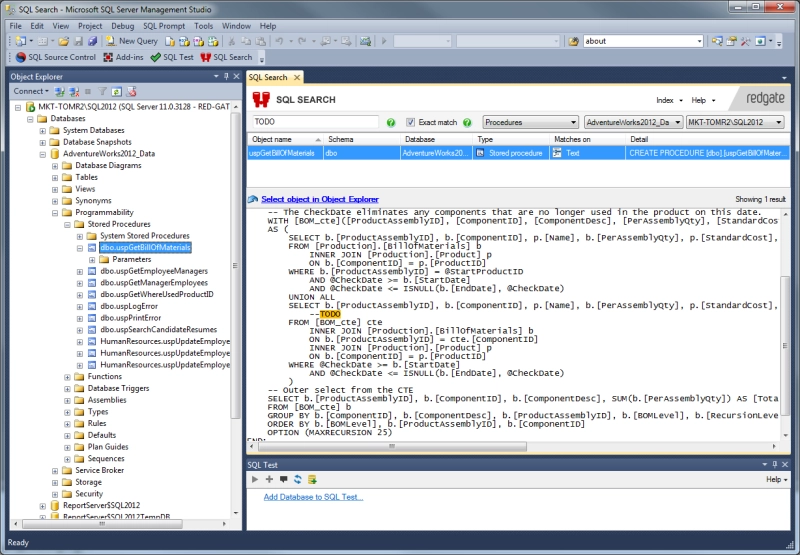Select the ReportServer$SQL2012 database node
The width and height of the screenshot is (800, 555).
tap(101, 506)
